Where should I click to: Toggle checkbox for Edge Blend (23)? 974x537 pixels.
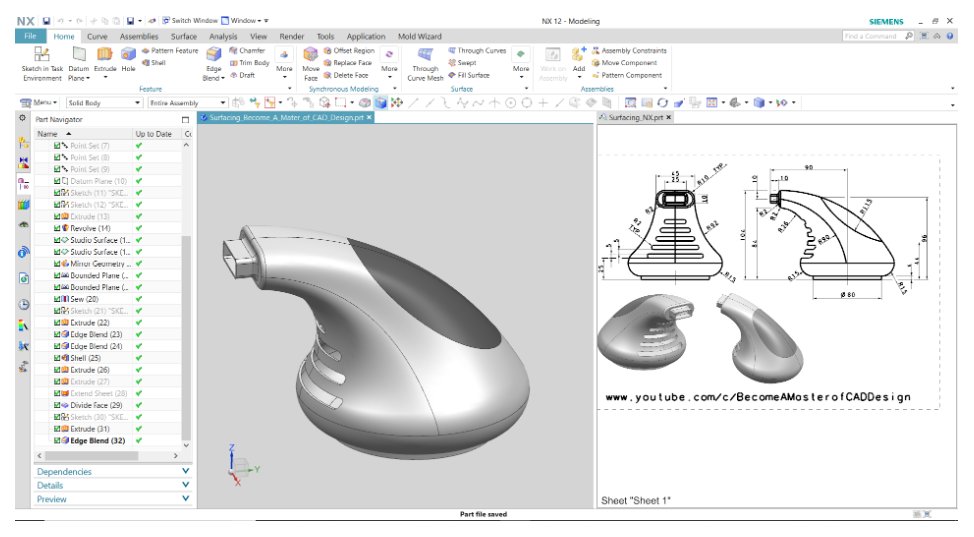[57, 334]
